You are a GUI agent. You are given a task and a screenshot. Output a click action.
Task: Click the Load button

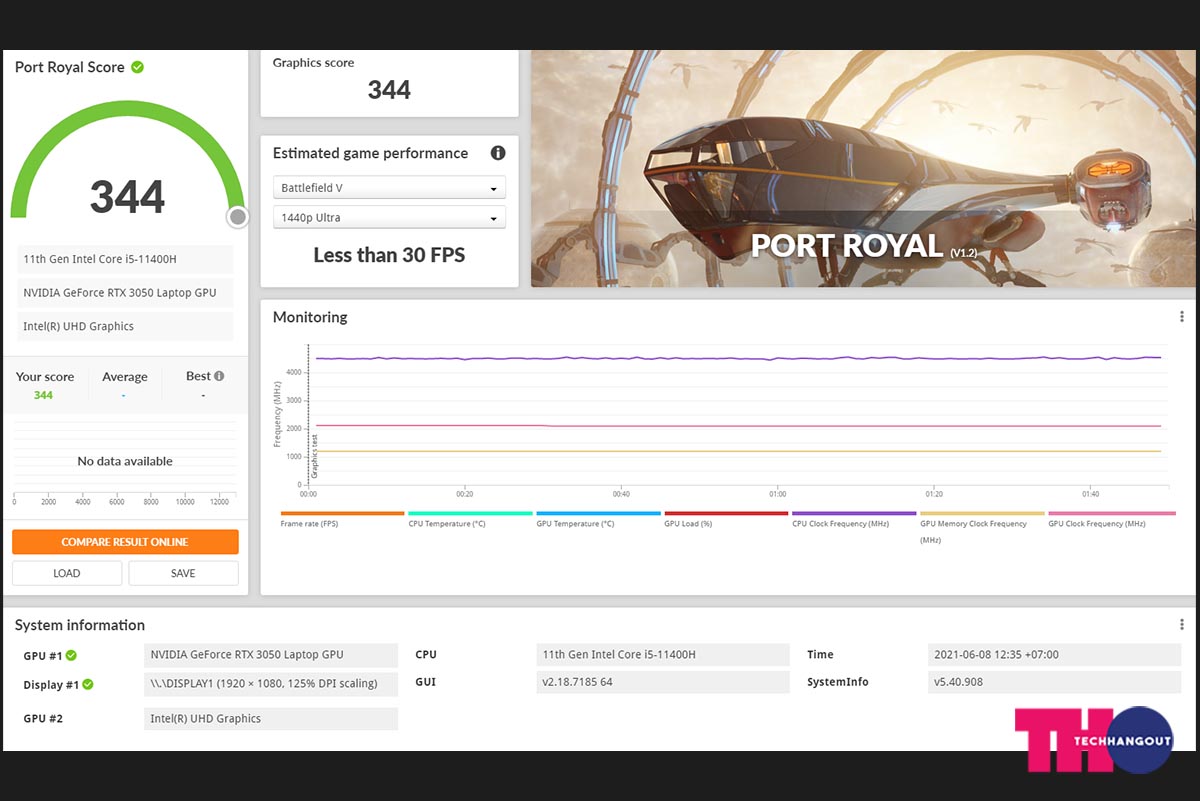point(67,573)
